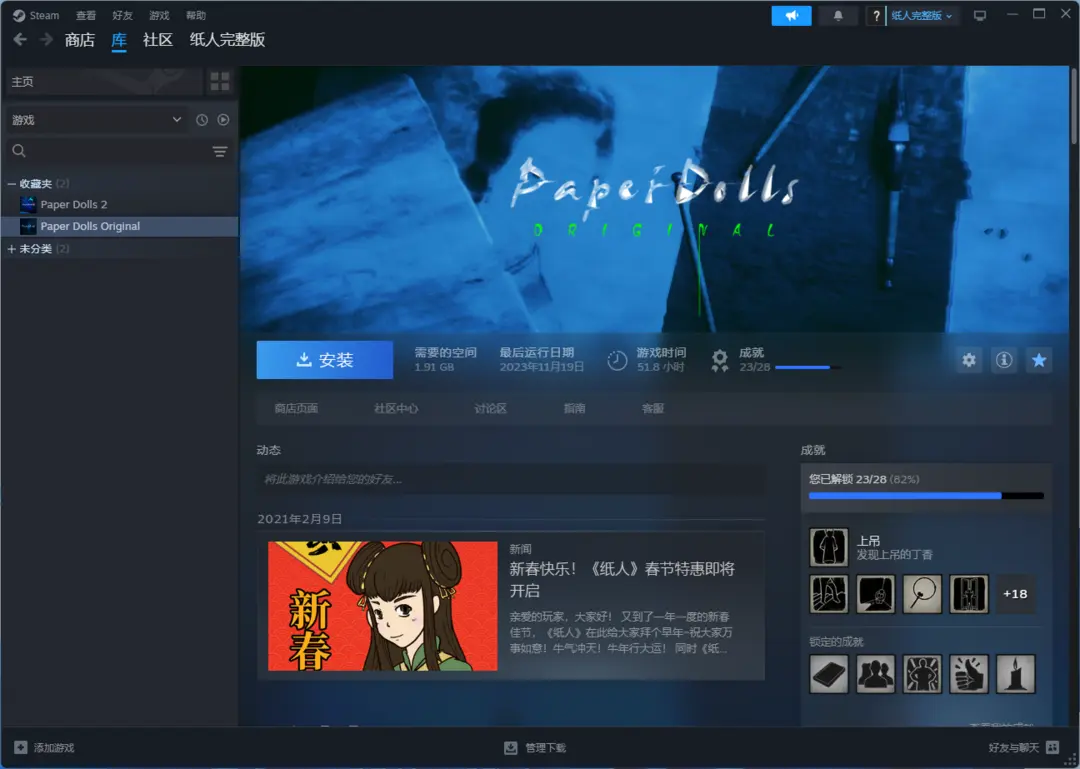1080x769 pixels.
Task: Click the 上吊 achievement icon
Action: click(x=829, y=547)
